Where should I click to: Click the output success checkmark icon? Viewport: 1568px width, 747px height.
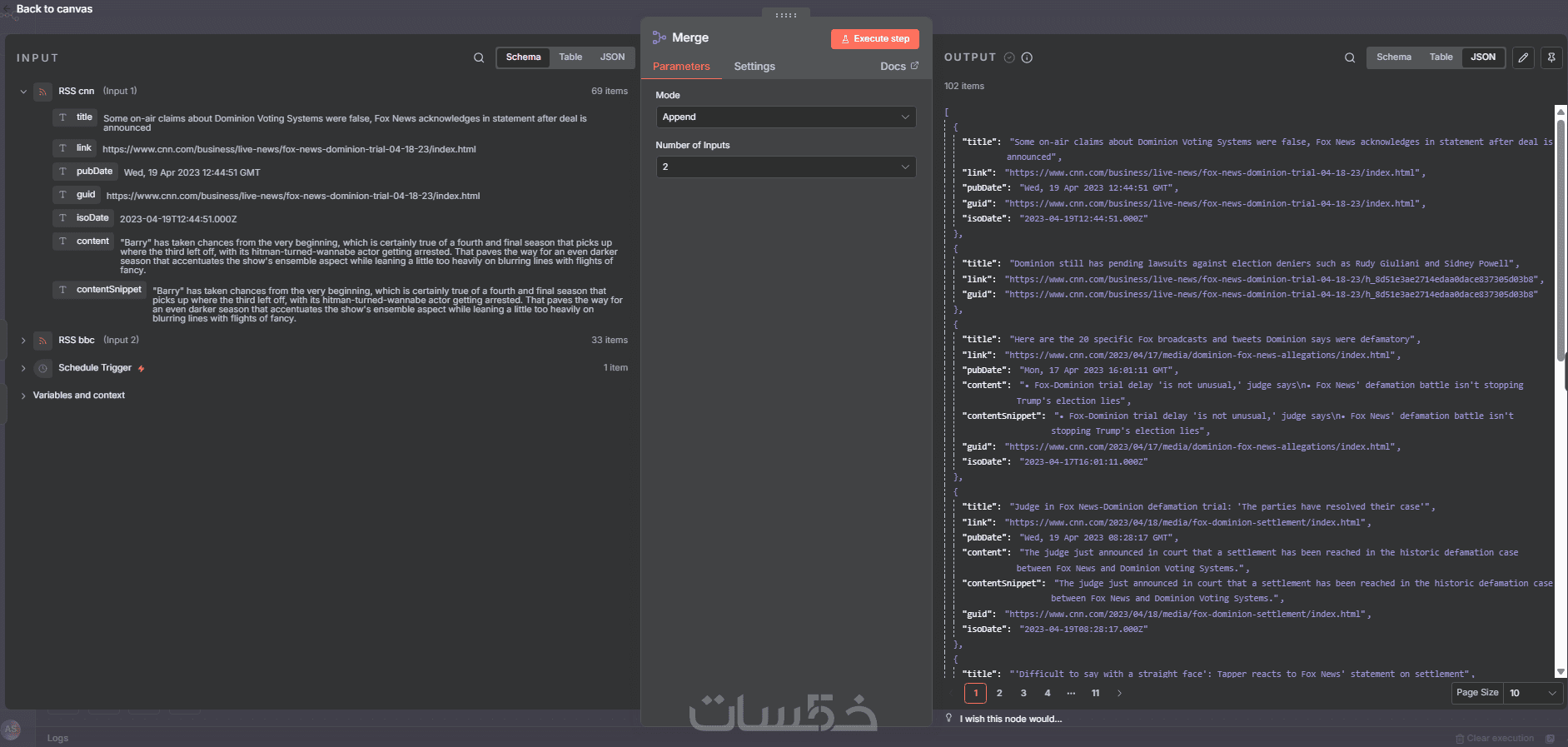(1009, 57)
